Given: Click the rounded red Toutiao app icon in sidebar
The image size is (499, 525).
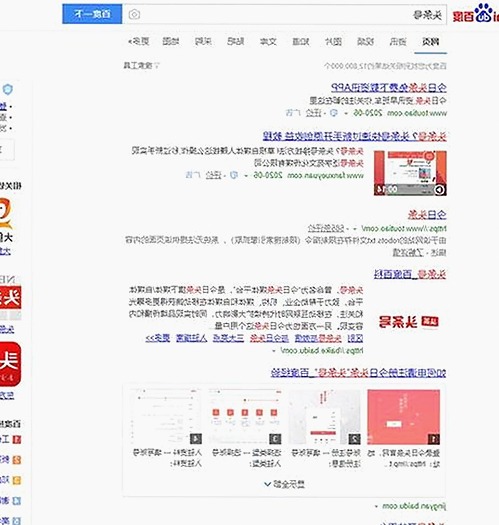Looking at the screenshot, I should 10,364.
